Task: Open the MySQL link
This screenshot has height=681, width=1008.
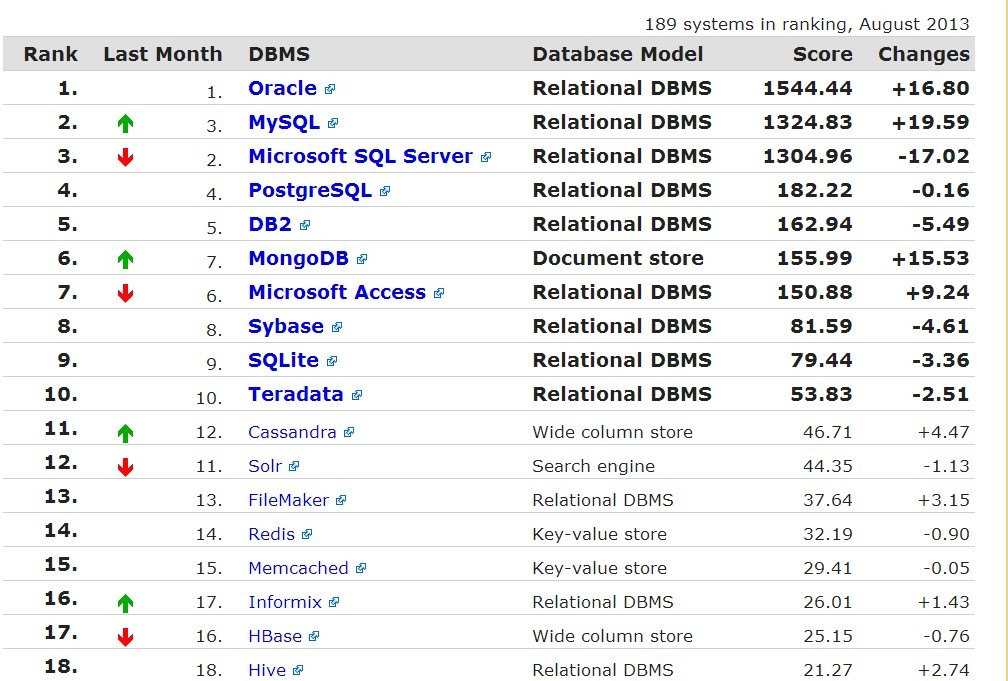Action: (284, 122)
